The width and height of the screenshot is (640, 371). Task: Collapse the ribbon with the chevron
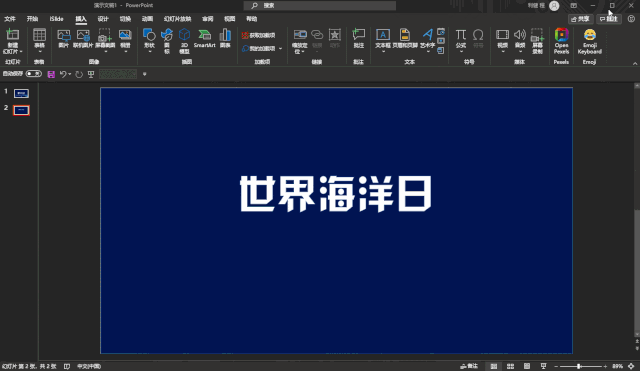(635, 64)
